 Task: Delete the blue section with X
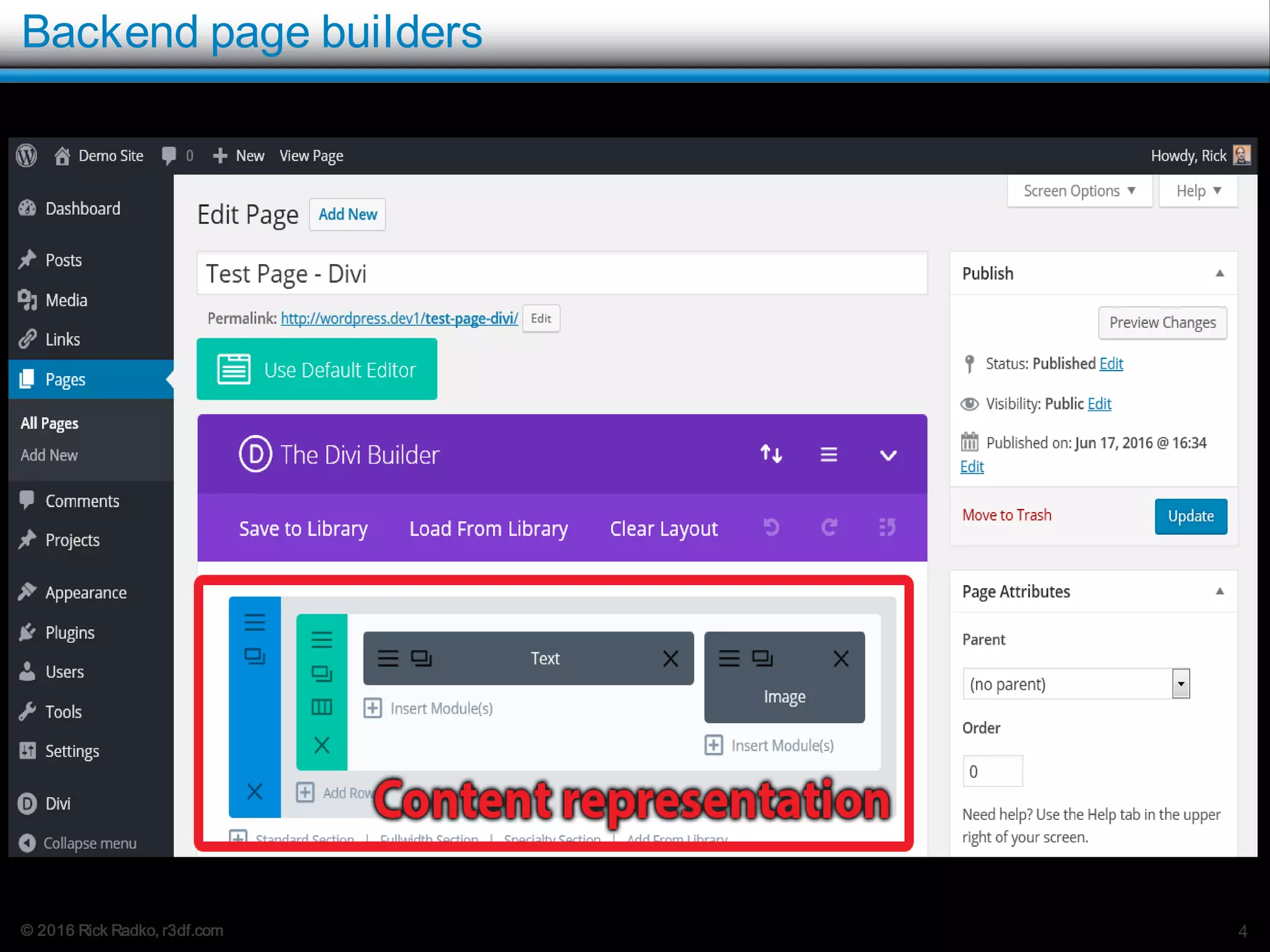tap(254, 791)
